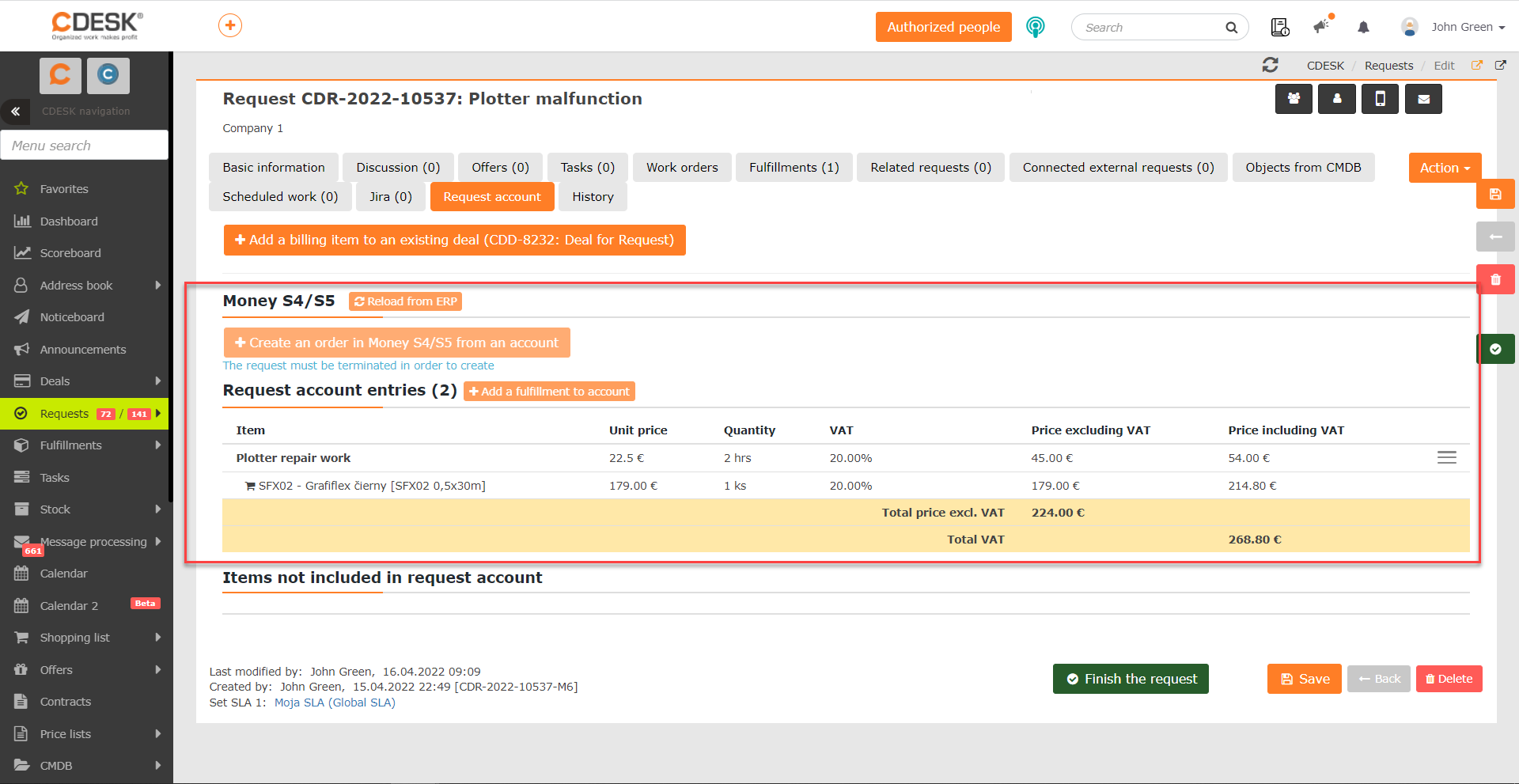
Task: Expand the Price lists submenu
Action: coord(158,733)
